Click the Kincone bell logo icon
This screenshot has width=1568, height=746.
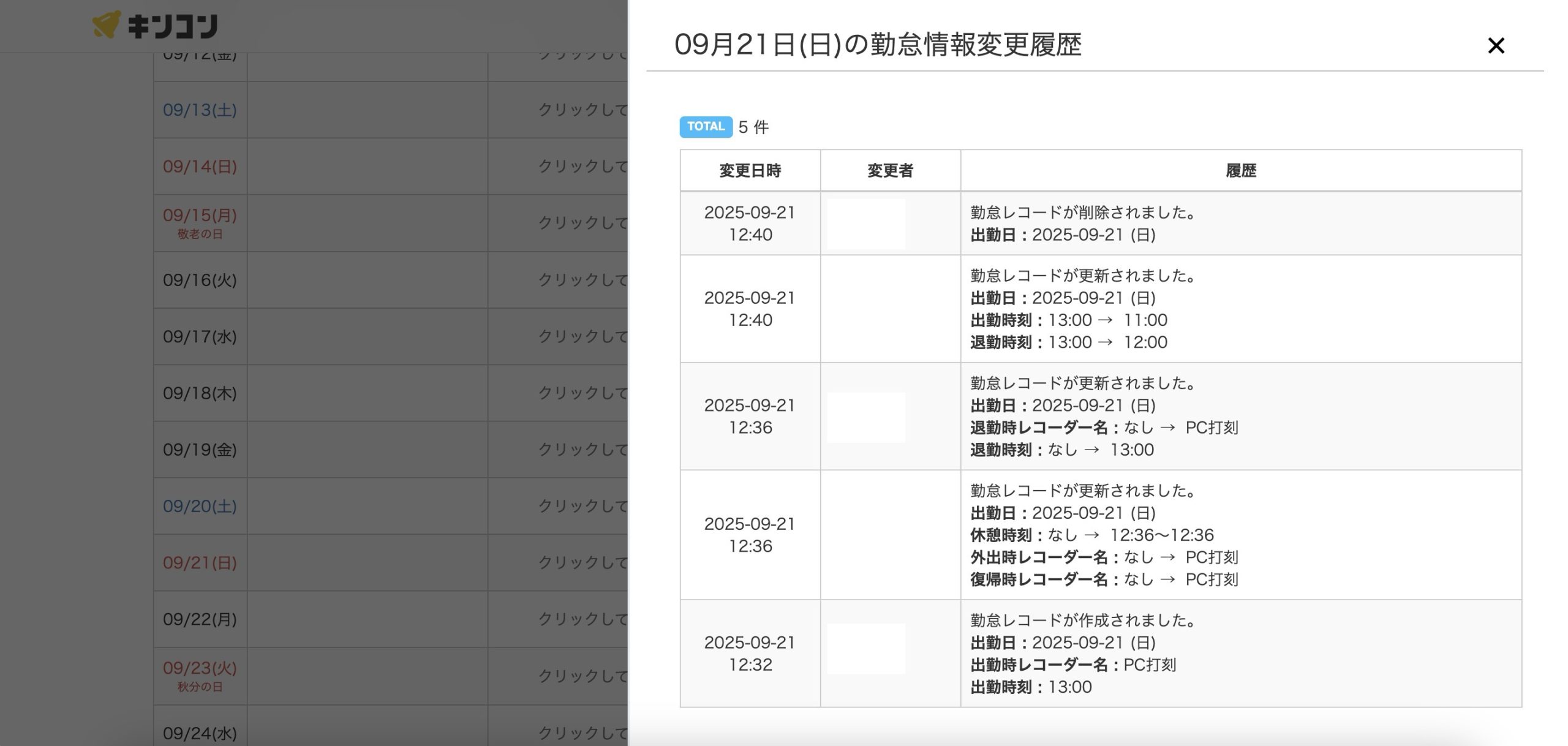(x=107, y=24)
